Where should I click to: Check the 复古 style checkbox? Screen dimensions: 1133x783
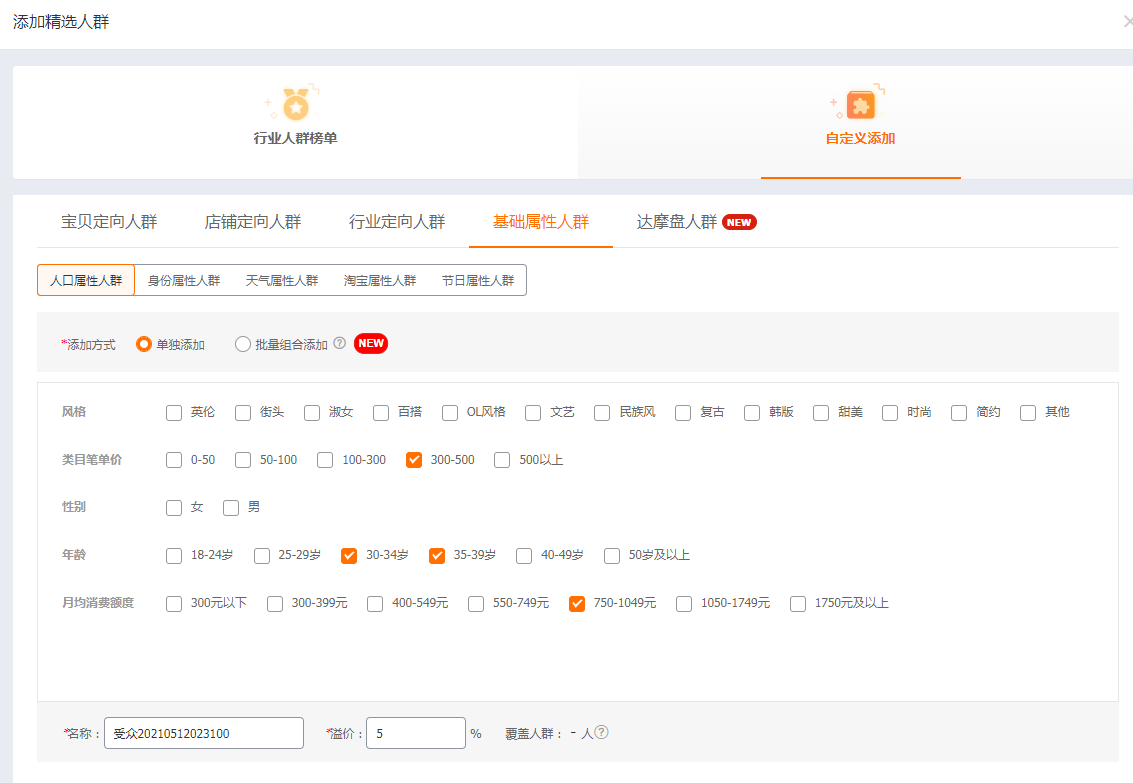click(683, 412)
